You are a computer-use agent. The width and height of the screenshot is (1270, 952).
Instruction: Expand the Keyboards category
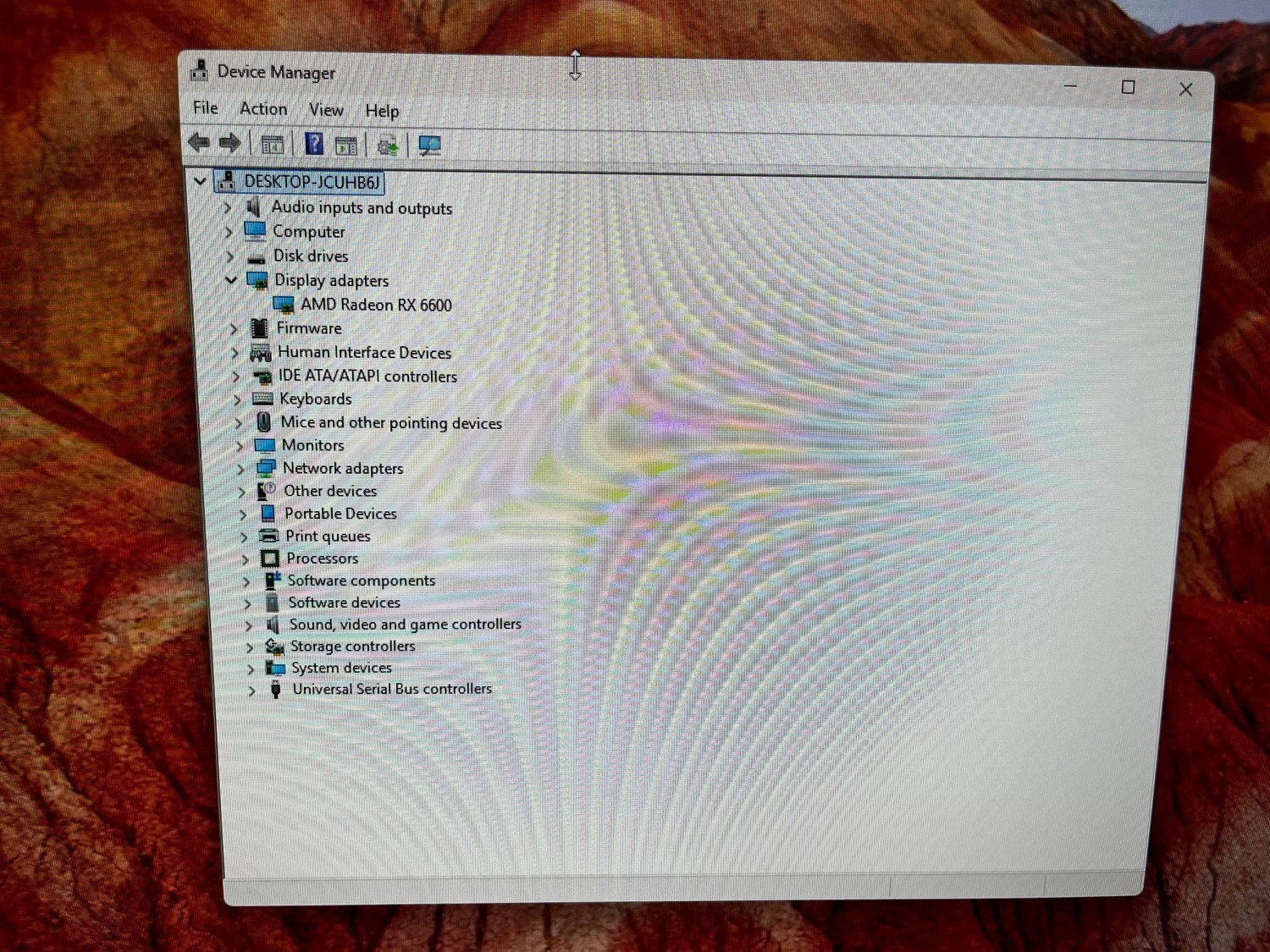point(238,399)
